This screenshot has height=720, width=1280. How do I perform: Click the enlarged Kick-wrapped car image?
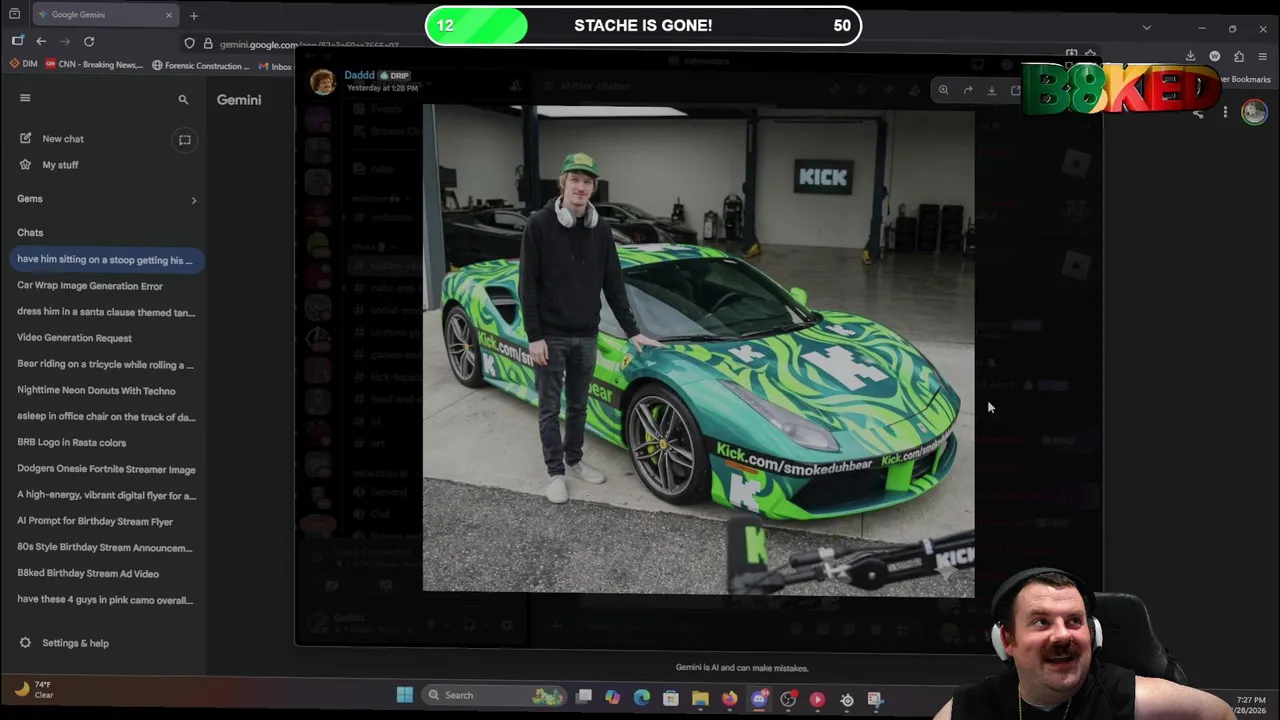(x=698, y=350)
